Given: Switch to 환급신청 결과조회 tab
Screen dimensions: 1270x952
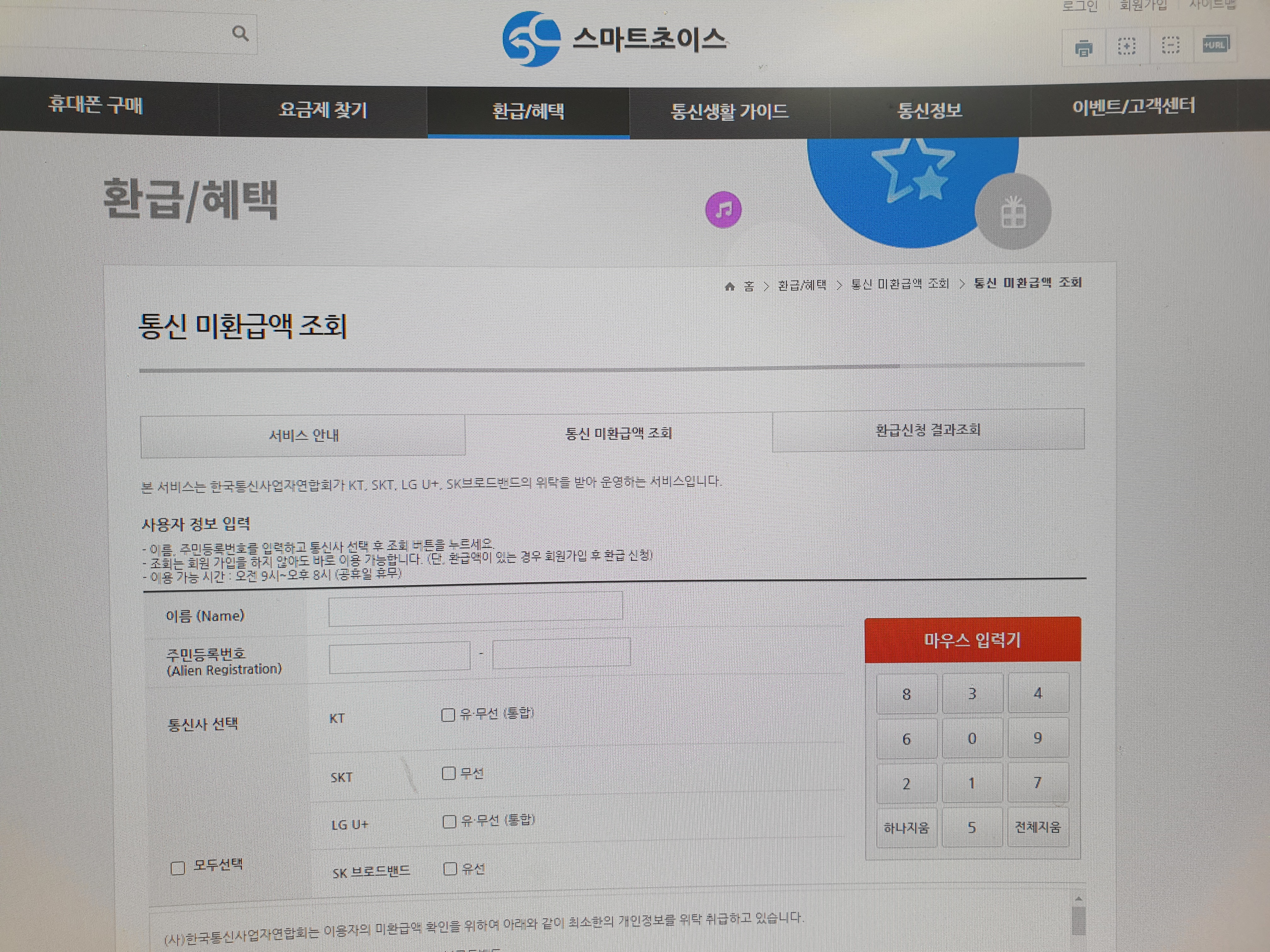Looking at the screenshot, I should [x=928, y=430].
